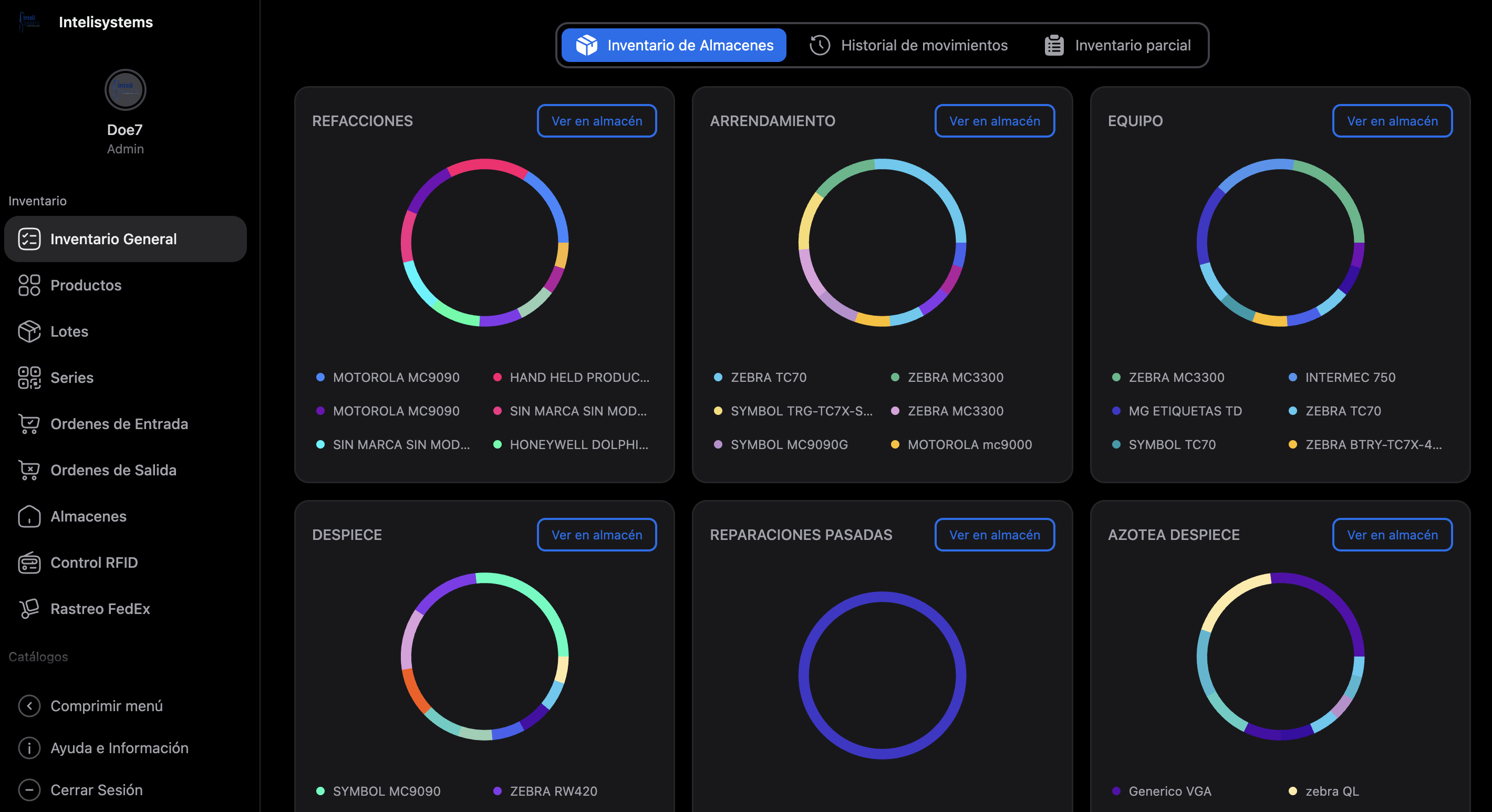Switch to Historial de movimientos tab
The width and height of the screenshot is (1492, 812).
[x=908, y=45]
